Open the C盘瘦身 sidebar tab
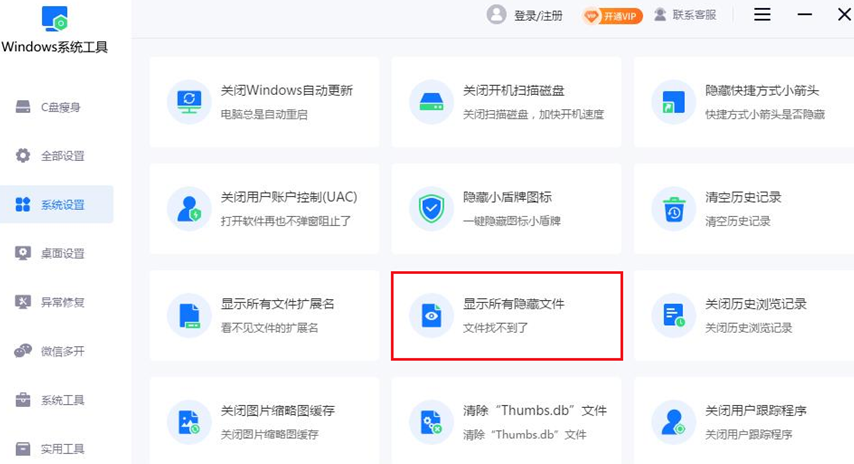 [57, 107]
